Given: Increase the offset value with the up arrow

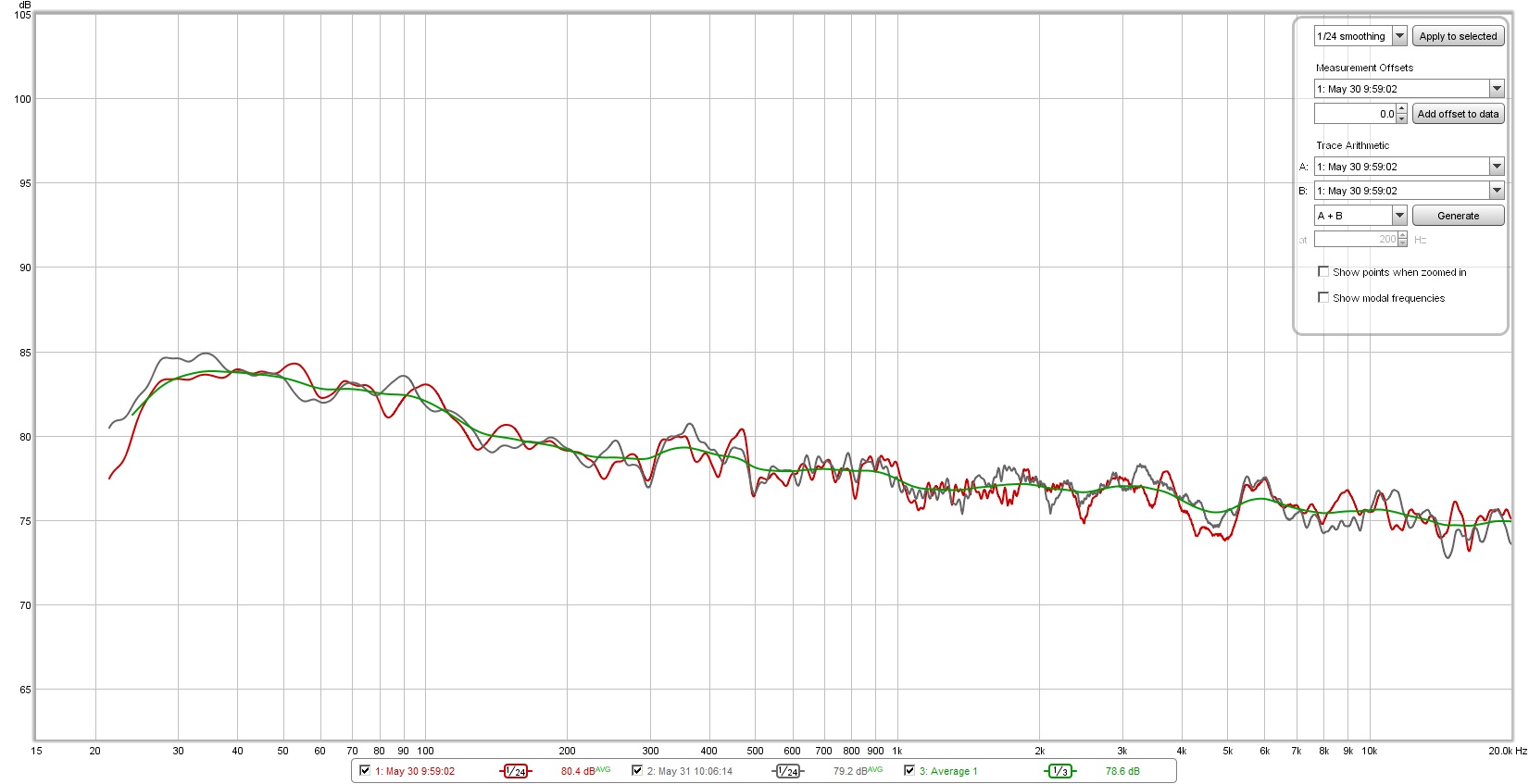Looking at the screenshot, I should 1401,109.
